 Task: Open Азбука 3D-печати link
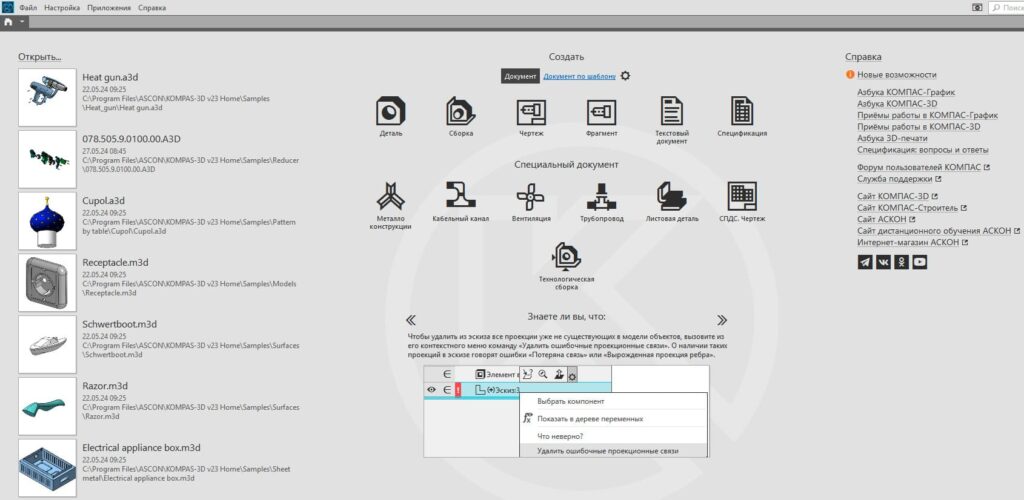[x=892, y=138]
